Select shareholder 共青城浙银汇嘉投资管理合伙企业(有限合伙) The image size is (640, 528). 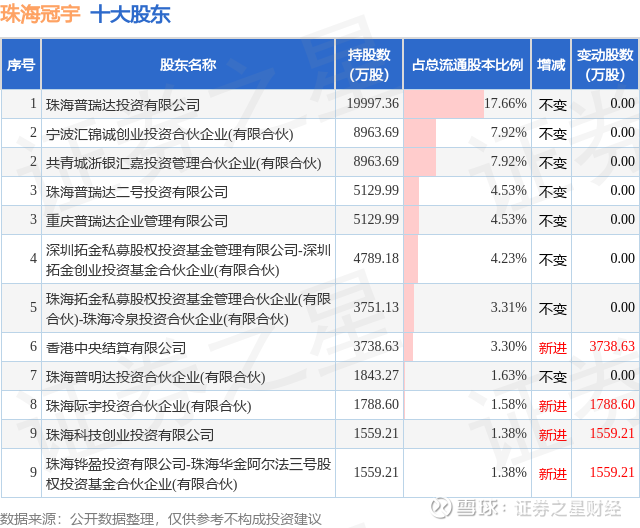point(183,163)
